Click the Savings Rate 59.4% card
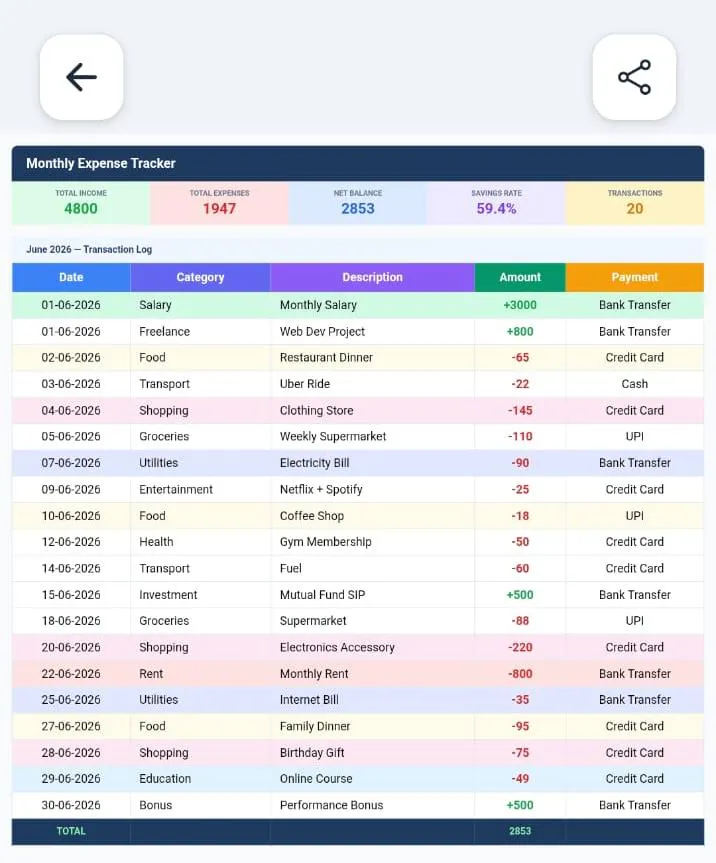Viewport: 716px width, 863px height. click(496, 203)
